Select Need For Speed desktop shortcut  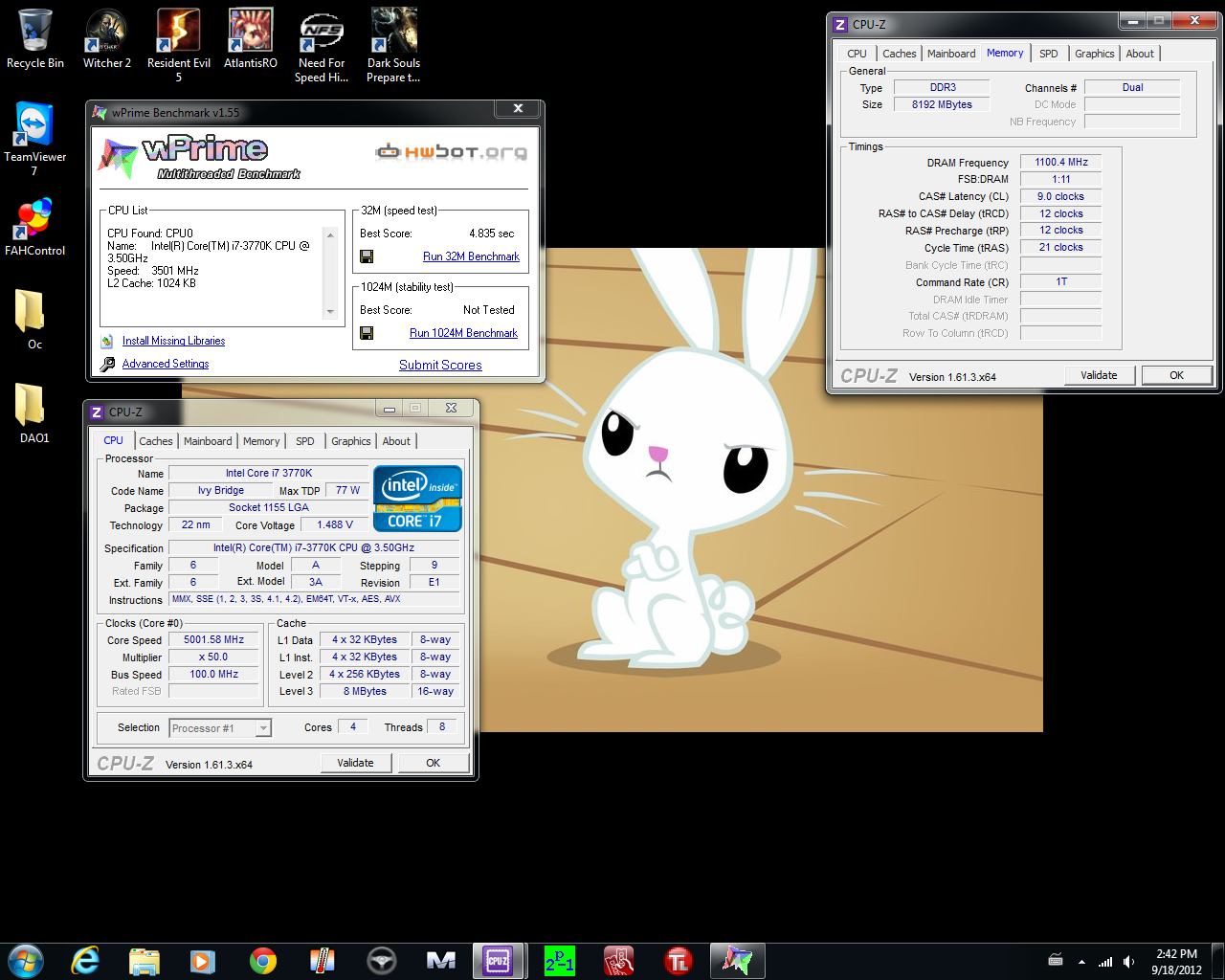(322, 45)
